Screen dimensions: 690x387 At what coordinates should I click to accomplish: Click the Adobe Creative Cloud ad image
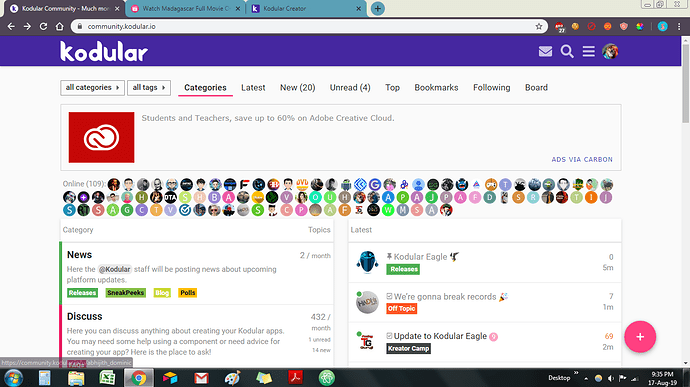click(x=101, y=137)
